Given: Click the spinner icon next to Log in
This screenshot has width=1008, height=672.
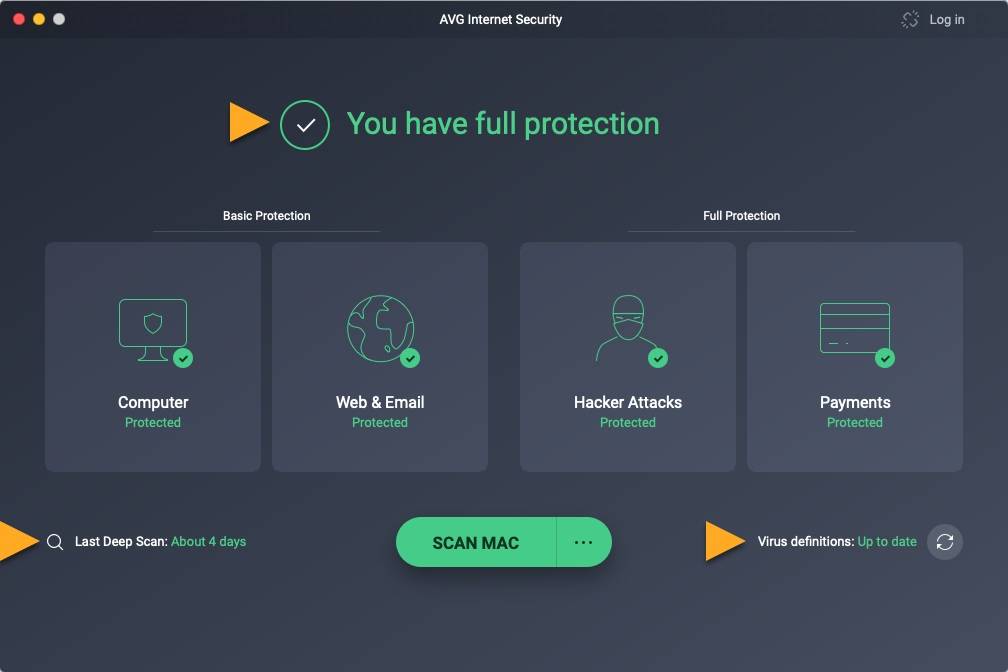Looking at the screenshot, I should 909,19.
